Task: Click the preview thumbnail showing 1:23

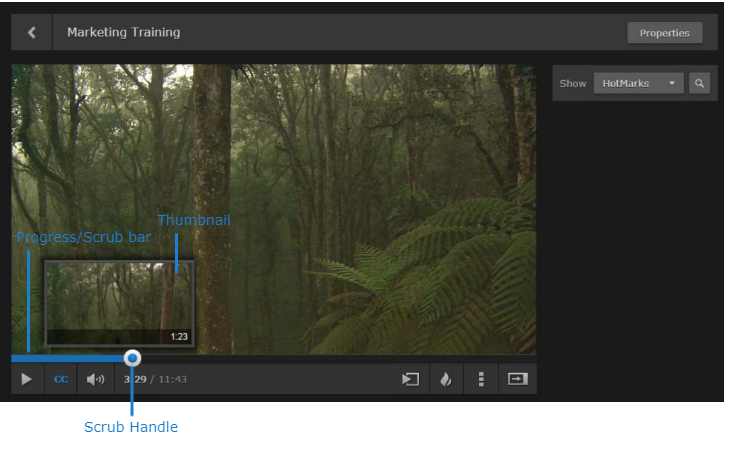Action: 118,302
